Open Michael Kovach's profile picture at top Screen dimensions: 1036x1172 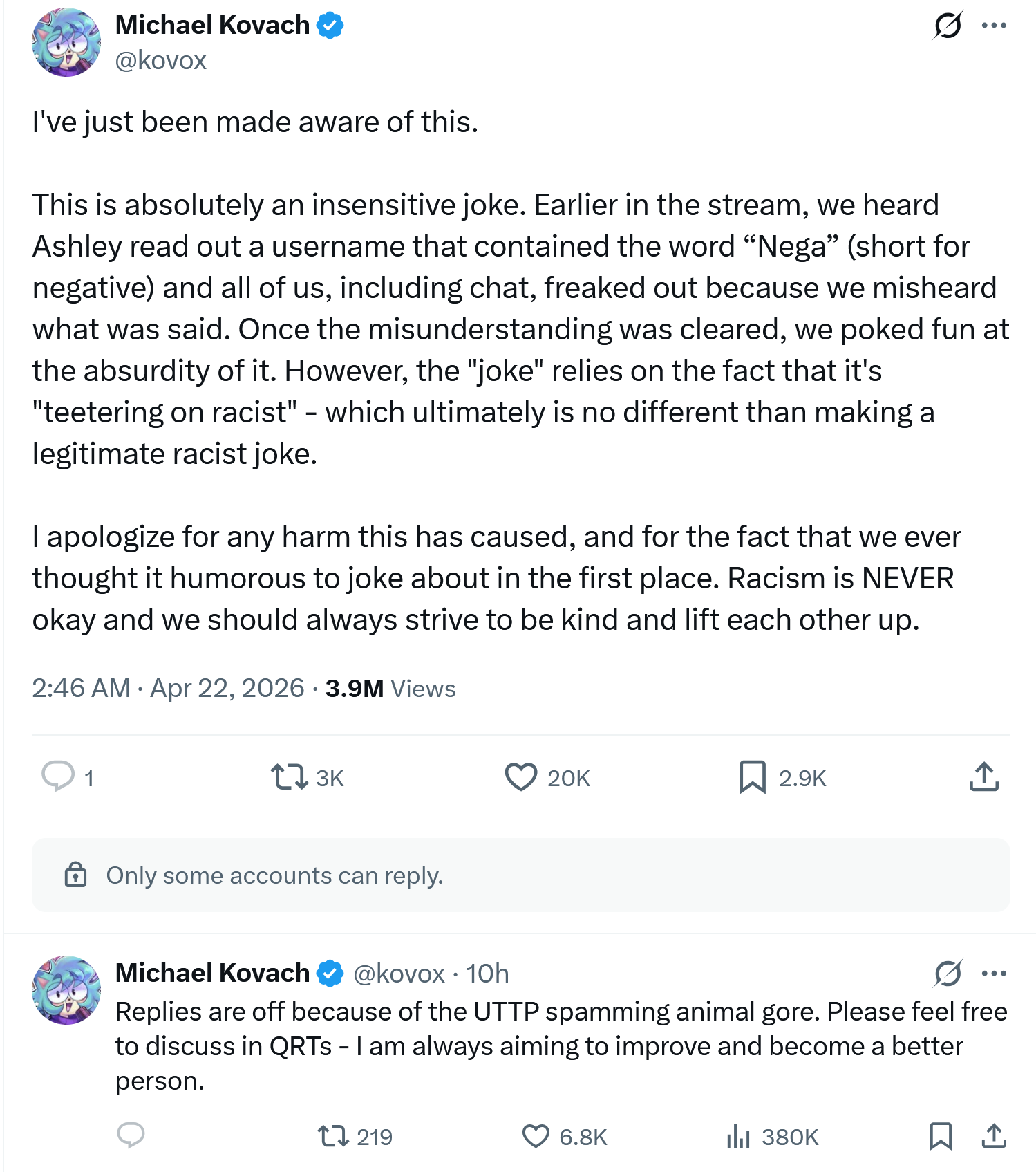(66, 42)
